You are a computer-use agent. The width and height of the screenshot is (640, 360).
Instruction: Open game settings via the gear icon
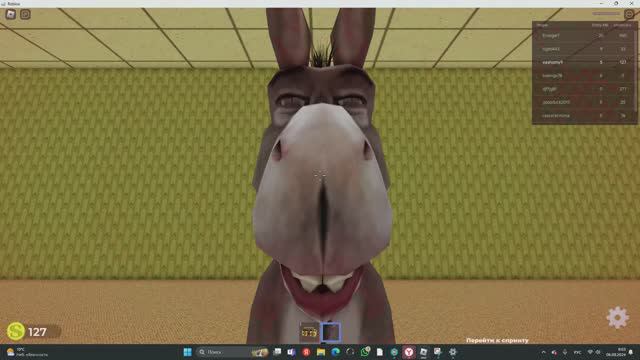(x=618, y=317)
